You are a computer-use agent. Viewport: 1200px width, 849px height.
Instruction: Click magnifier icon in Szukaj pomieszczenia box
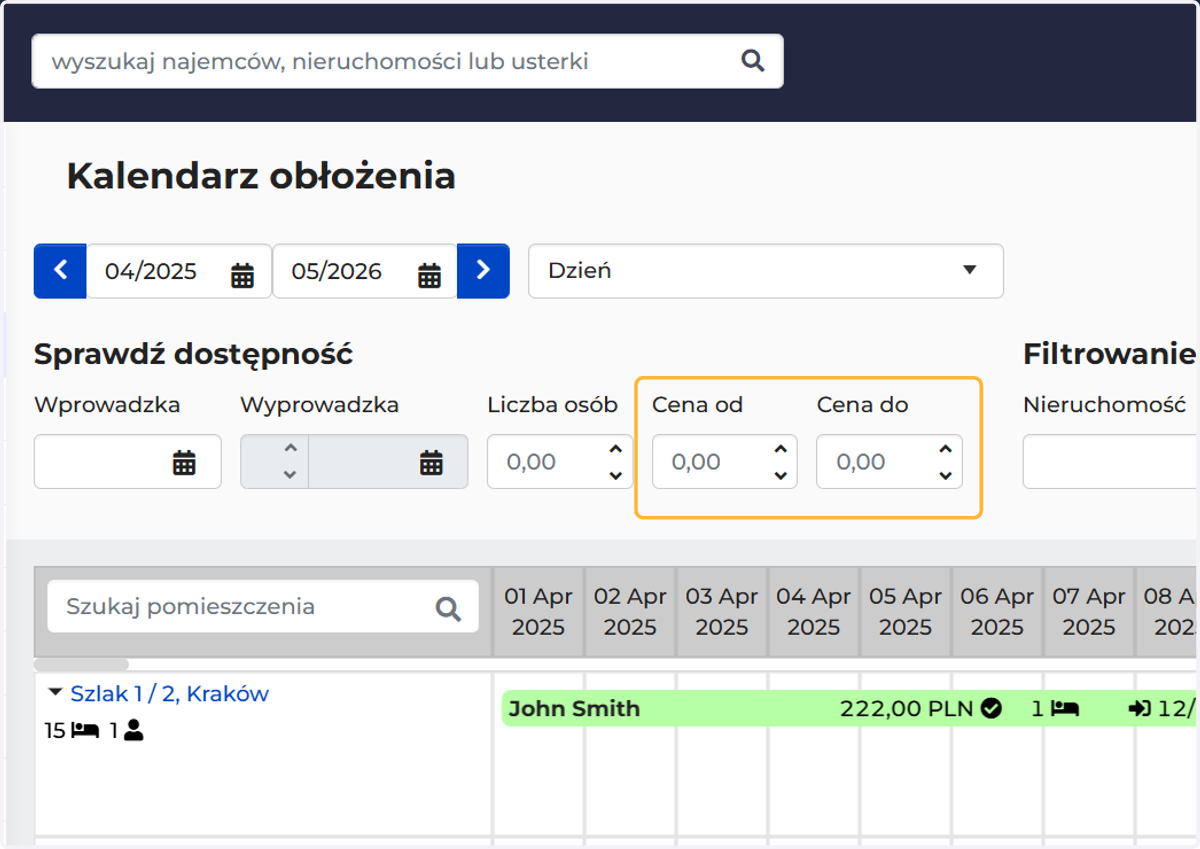point(448,608)
